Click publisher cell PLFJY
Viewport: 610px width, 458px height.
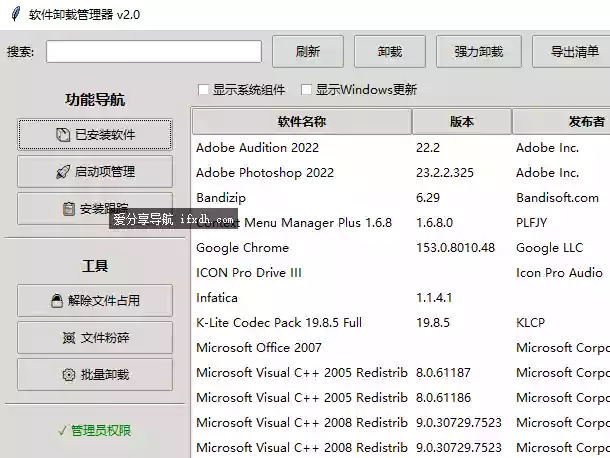[x=531, y=223]
